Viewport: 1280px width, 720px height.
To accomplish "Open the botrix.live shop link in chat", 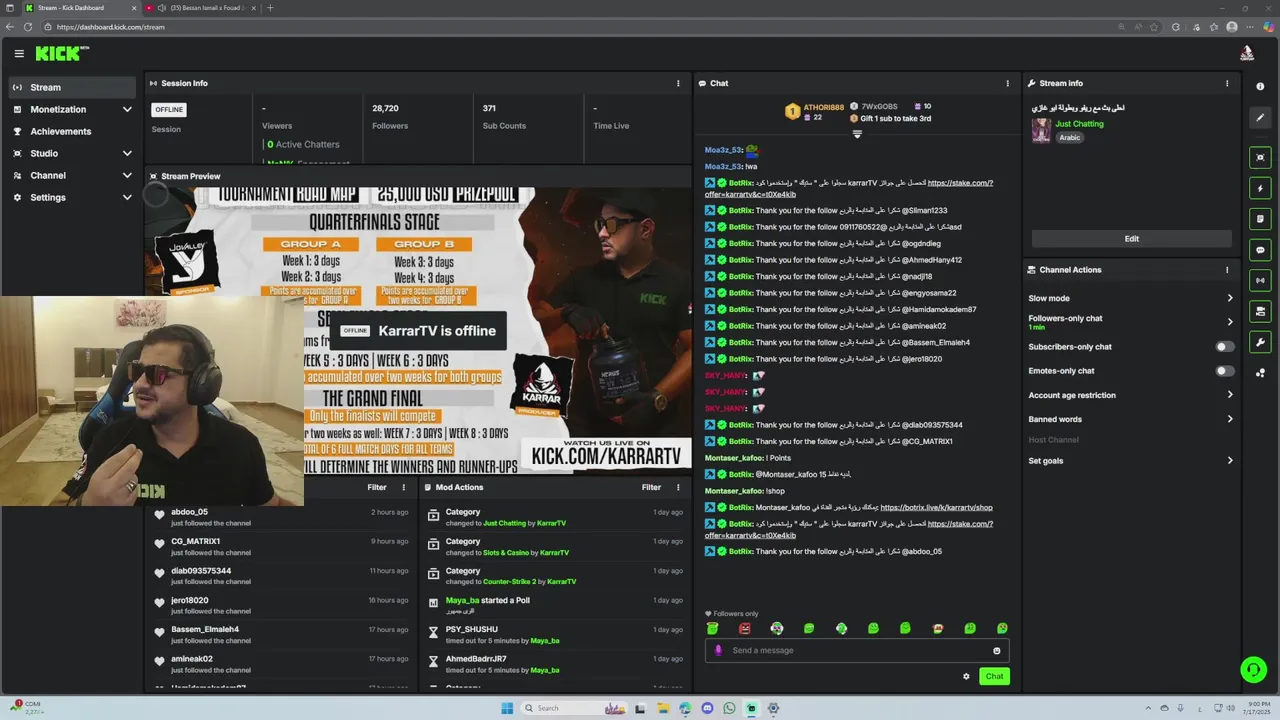I will [x=936, y=508].
